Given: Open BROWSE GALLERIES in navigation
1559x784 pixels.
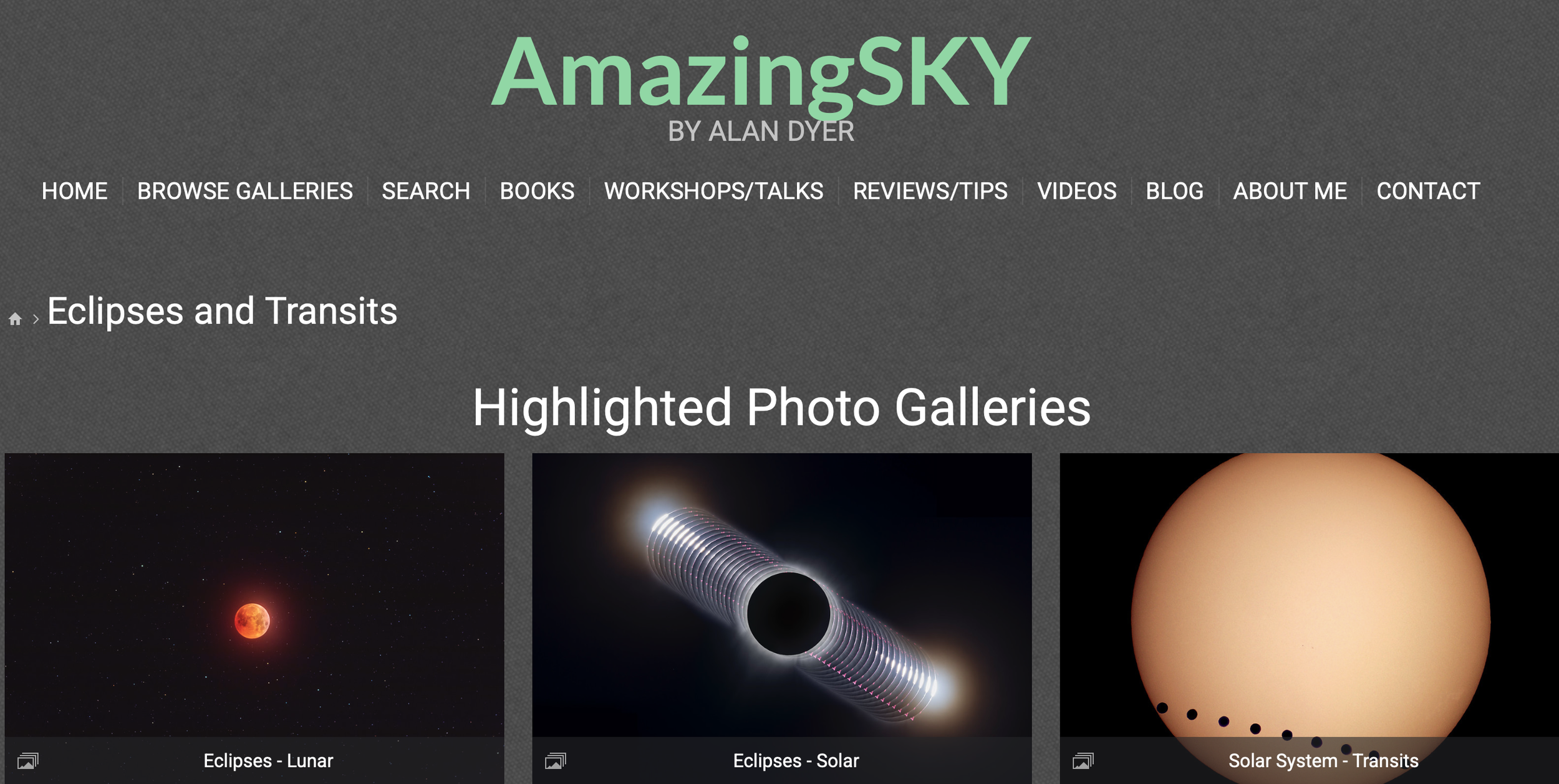Looking at the screenshot, I should pyautogui.click(x=244, y=191).
